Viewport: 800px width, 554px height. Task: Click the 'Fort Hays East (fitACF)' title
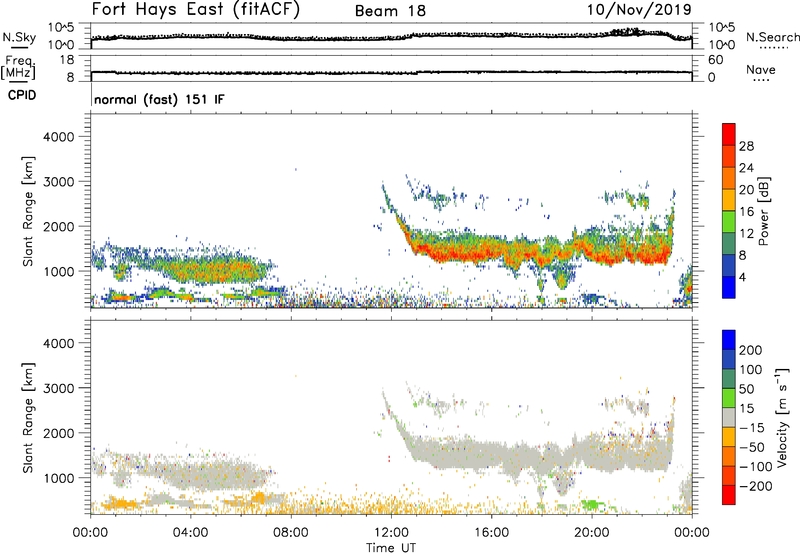(x=196, y=10)
